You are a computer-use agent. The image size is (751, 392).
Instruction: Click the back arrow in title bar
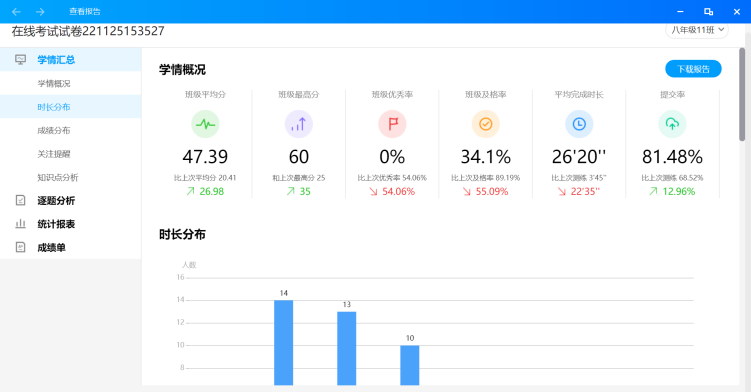[16, 12]
